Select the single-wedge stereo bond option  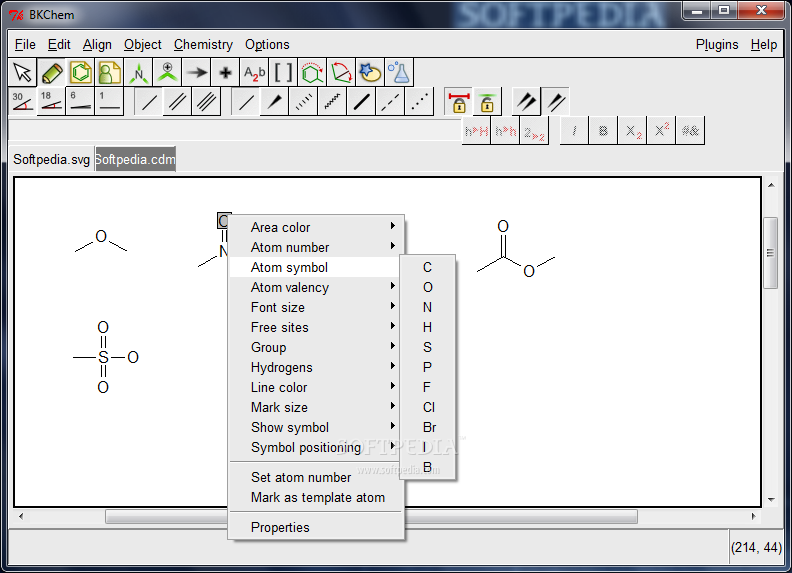click(556, 102)
